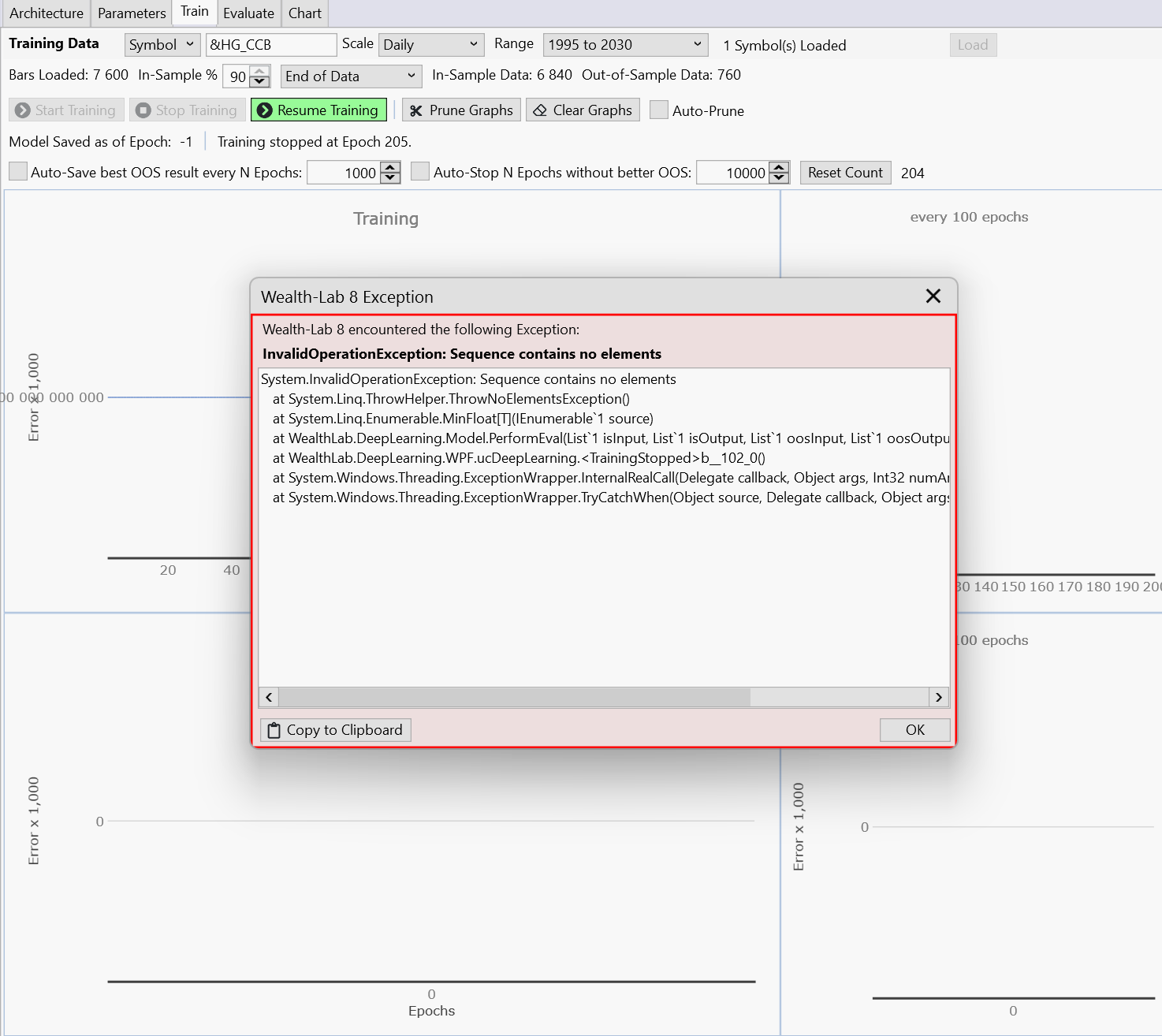Click the Copy to Clipboard icon
This screenshot has width=1162, height=1036.
tap(274, 731)
